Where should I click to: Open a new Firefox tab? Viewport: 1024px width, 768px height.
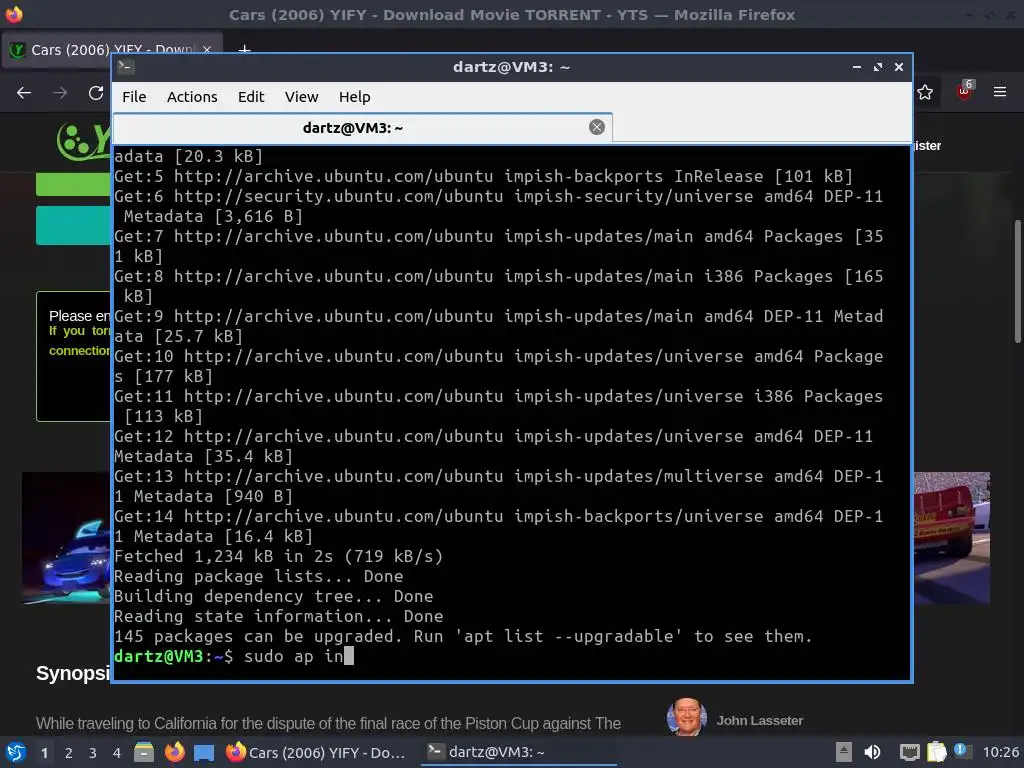click(244, 50)
